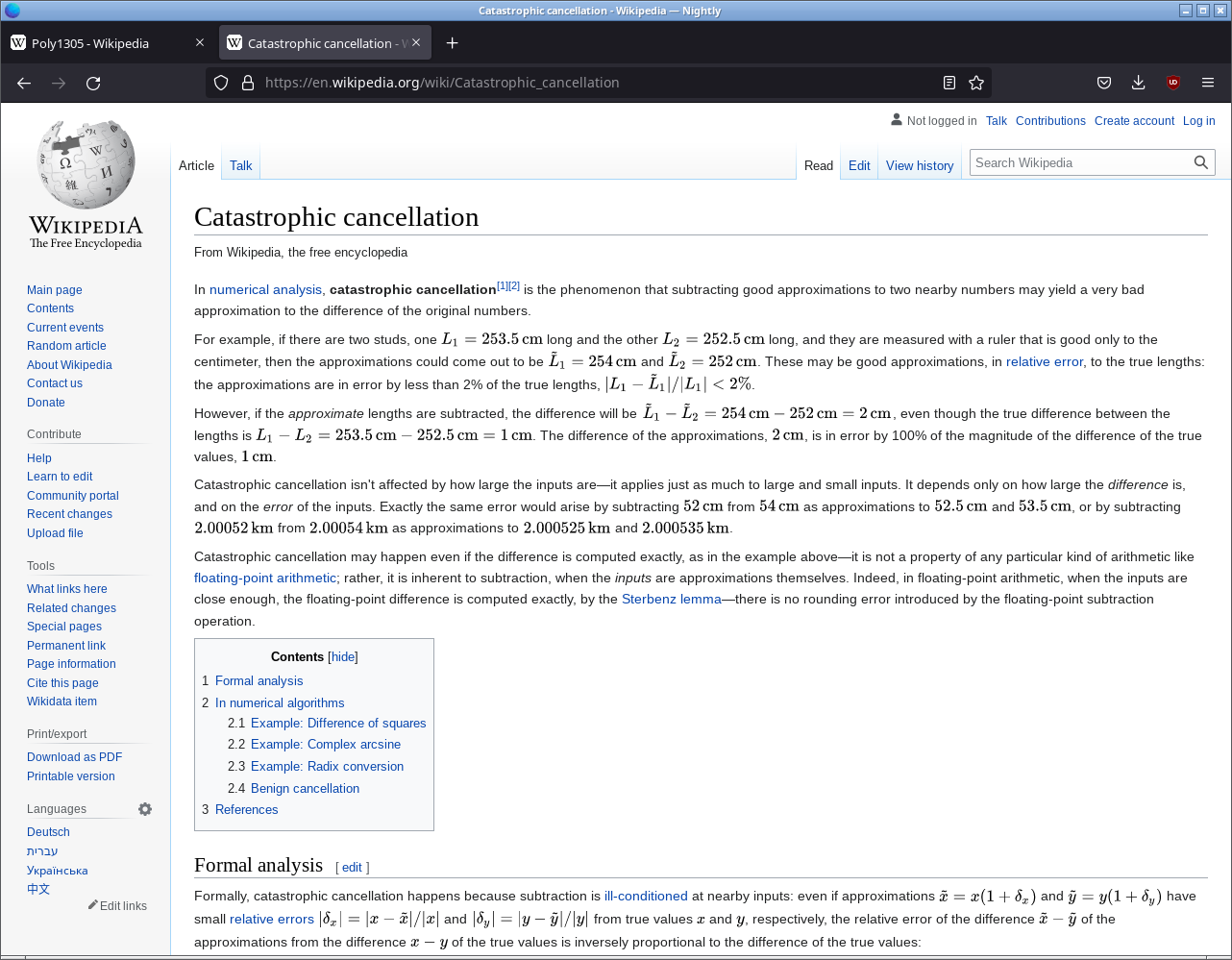Screen dimensions: 1232x960
Task: Open the user Talk link at top
Action: (997, 121)
